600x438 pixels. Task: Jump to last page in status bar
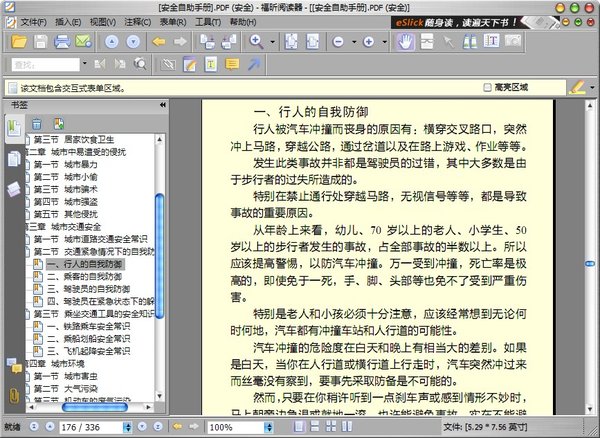click(158, 426)
